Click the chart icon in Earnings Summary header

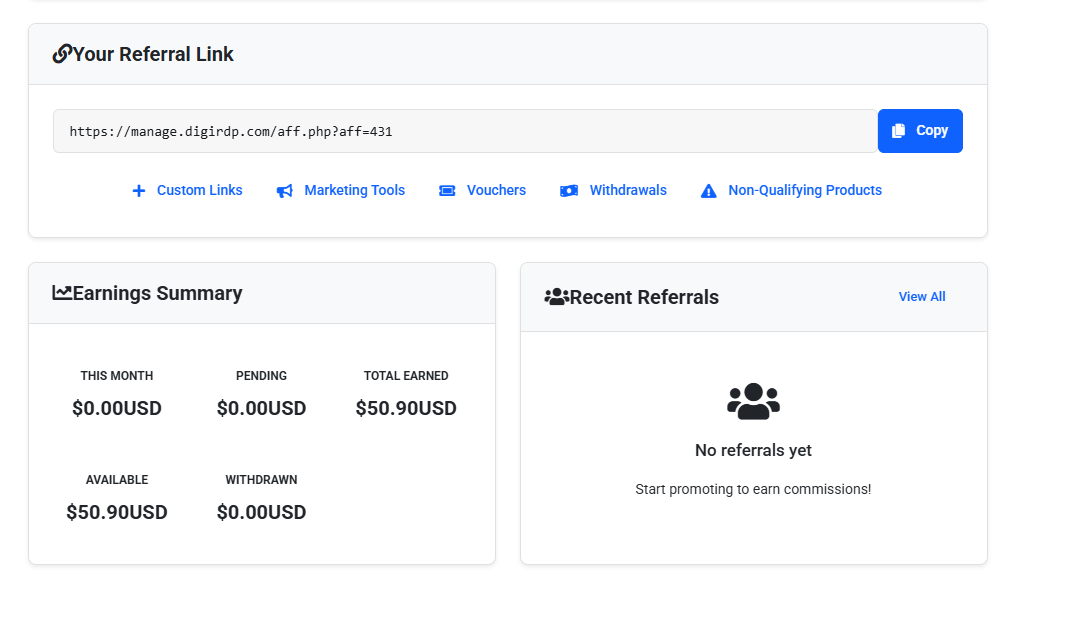(62, 293)
